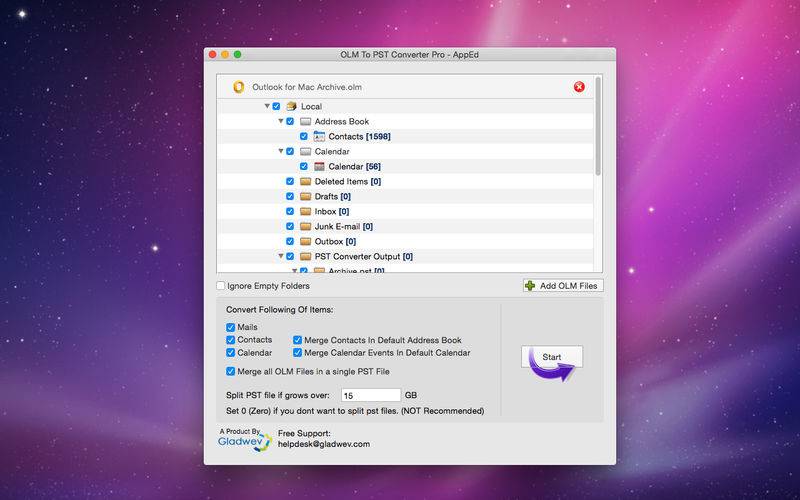Click the Address Book drive icon

coord(305,121)
